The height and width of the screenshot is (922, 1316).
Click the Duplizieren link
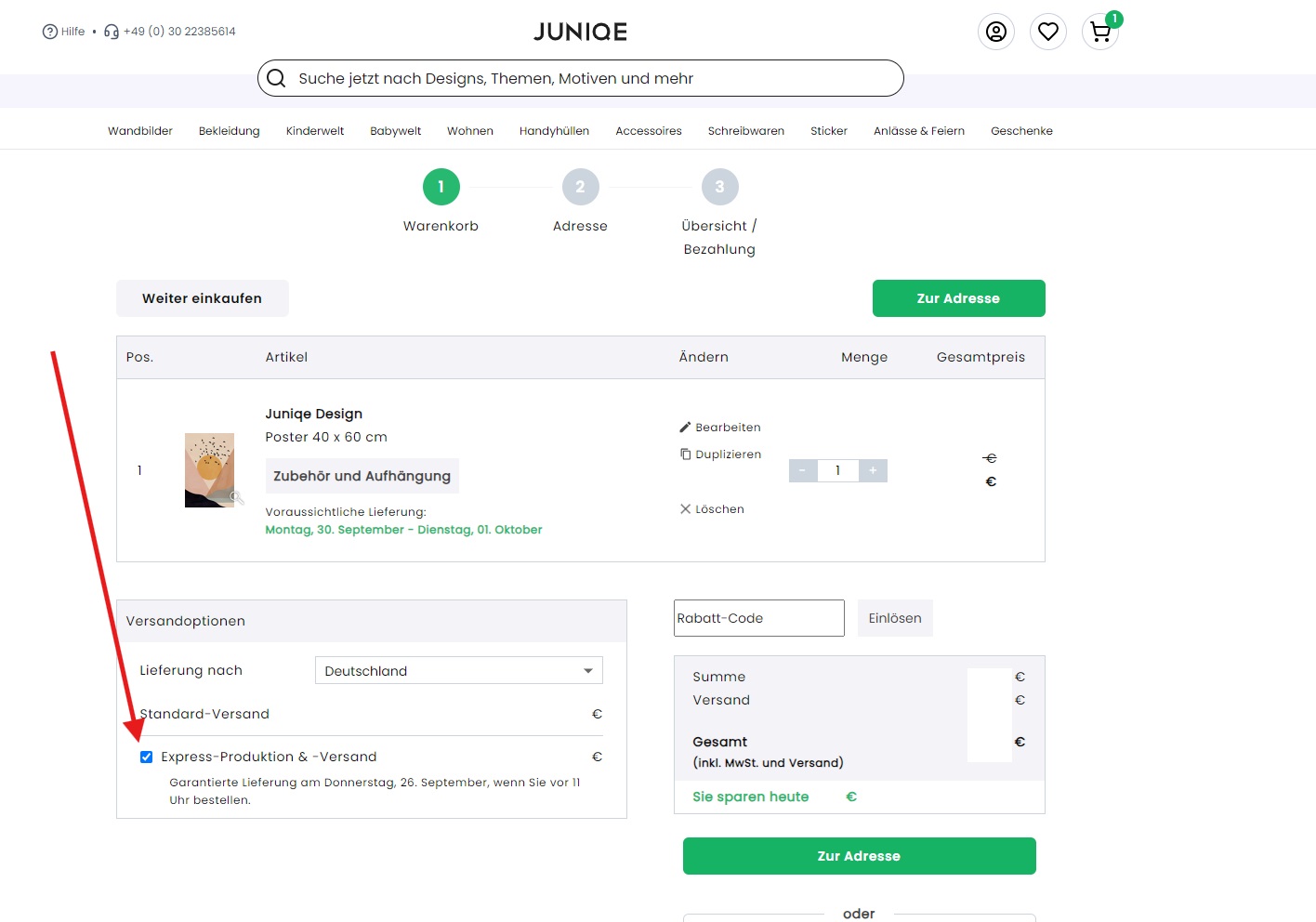(x=720, y=454)
